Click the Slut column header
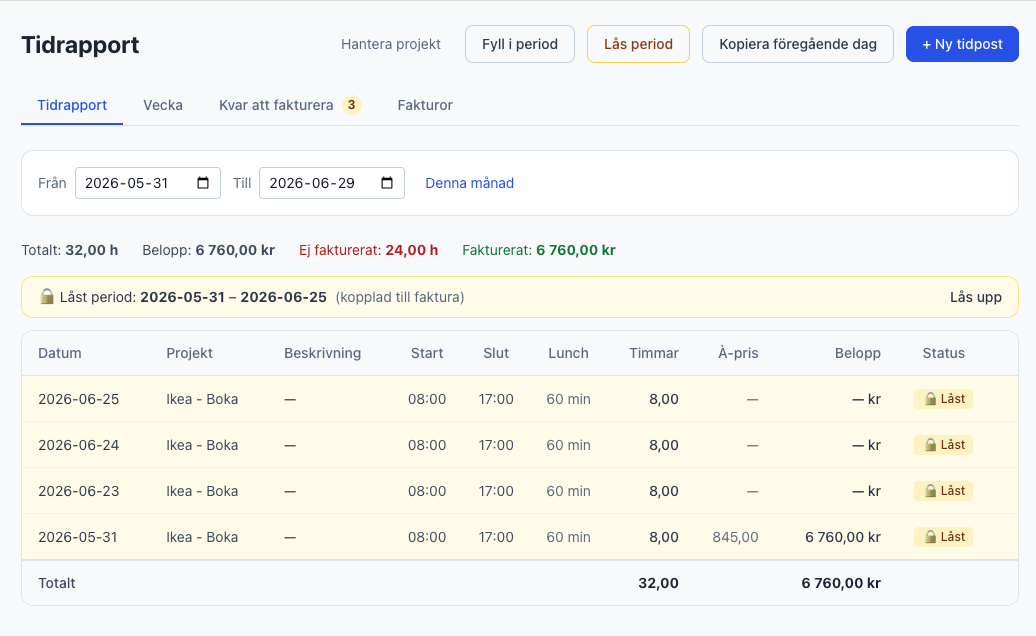Screen dimensions: 1036x636 pos(496,353)
